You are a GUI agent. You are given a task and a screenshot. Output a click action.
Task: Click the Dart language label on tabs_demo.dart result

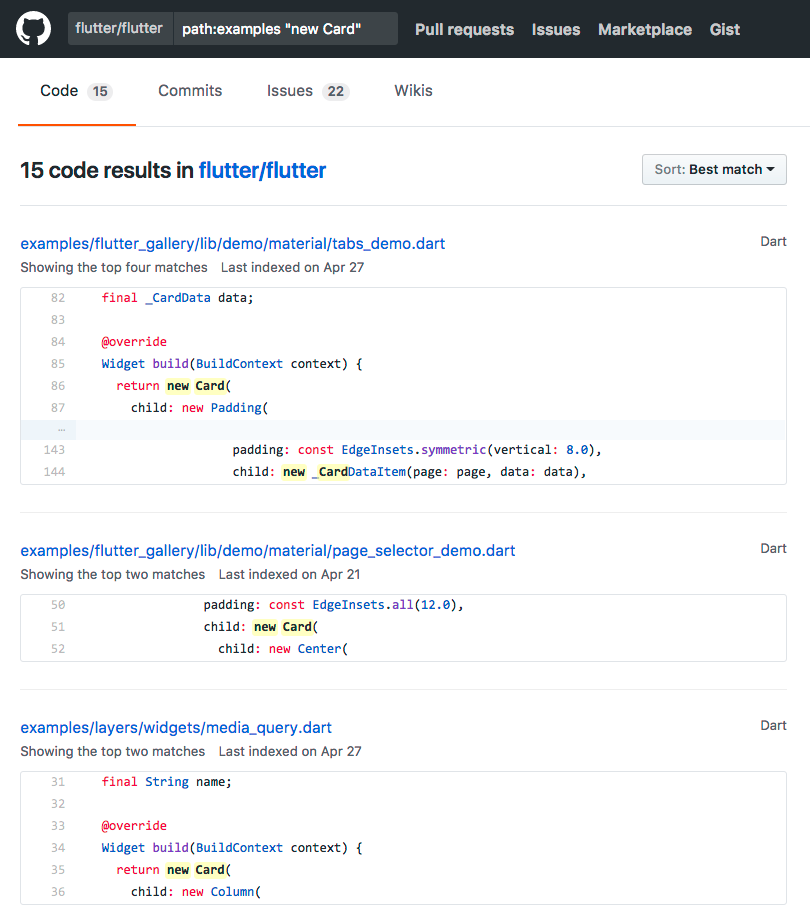click(773, 241)
